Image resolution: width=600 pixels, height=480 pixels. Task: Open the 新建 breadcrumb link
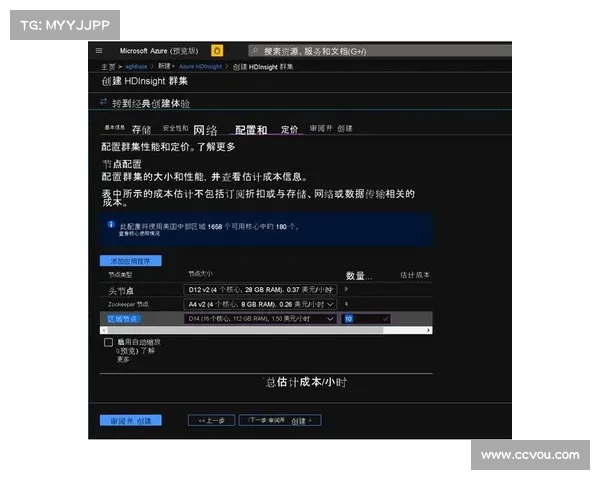pos(164,66)
